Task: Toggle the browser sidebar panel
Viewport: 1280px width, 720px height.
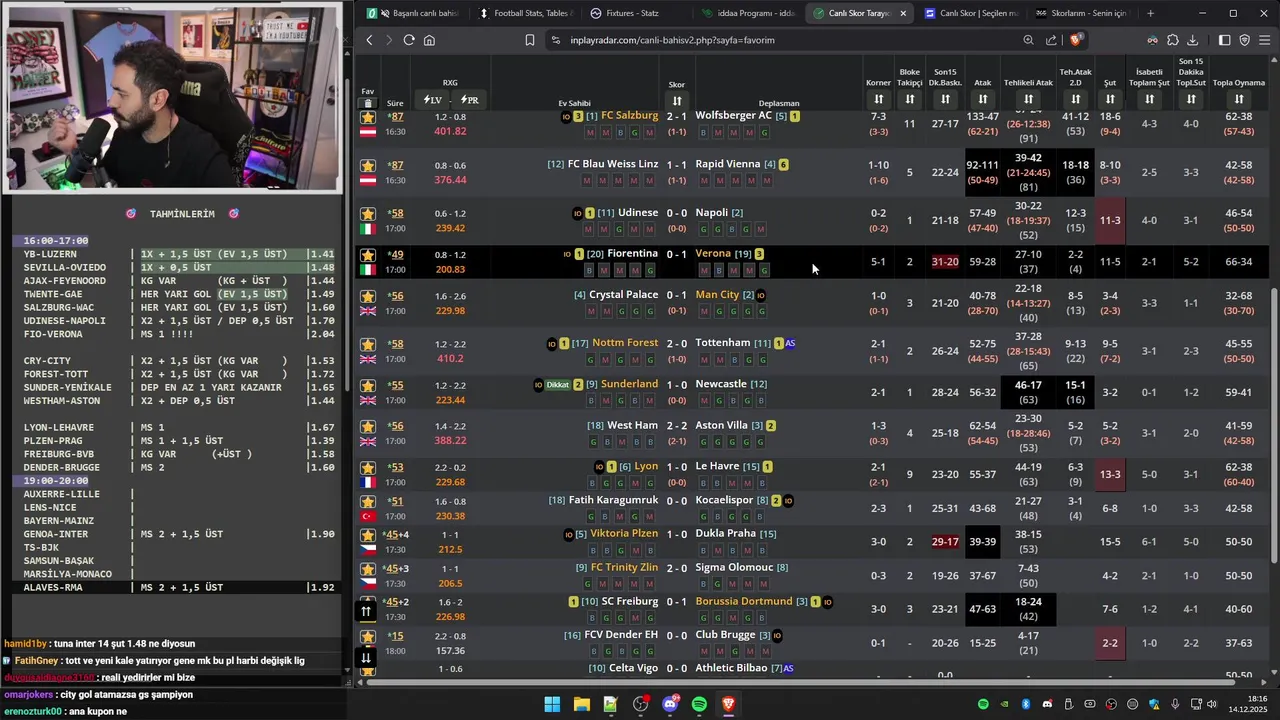Action: coord(1224,40)
